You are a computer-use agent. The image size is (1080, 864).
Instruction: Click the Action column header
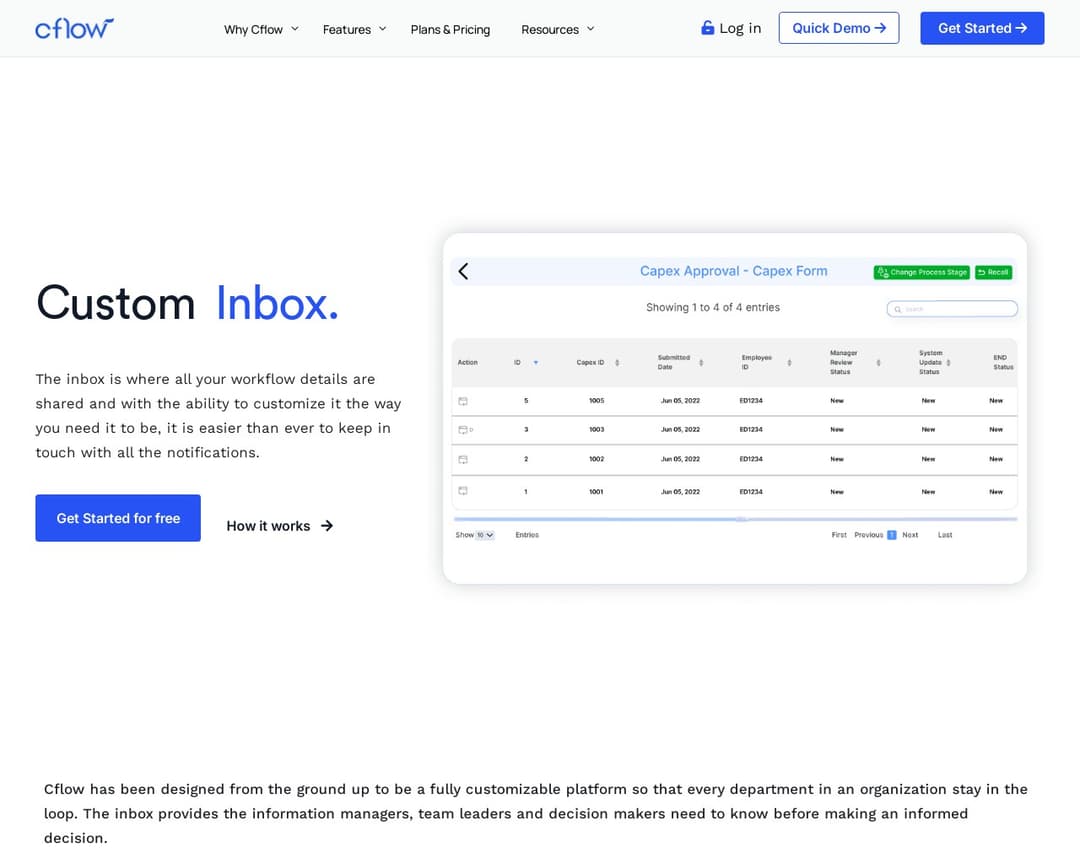(468, 362)
